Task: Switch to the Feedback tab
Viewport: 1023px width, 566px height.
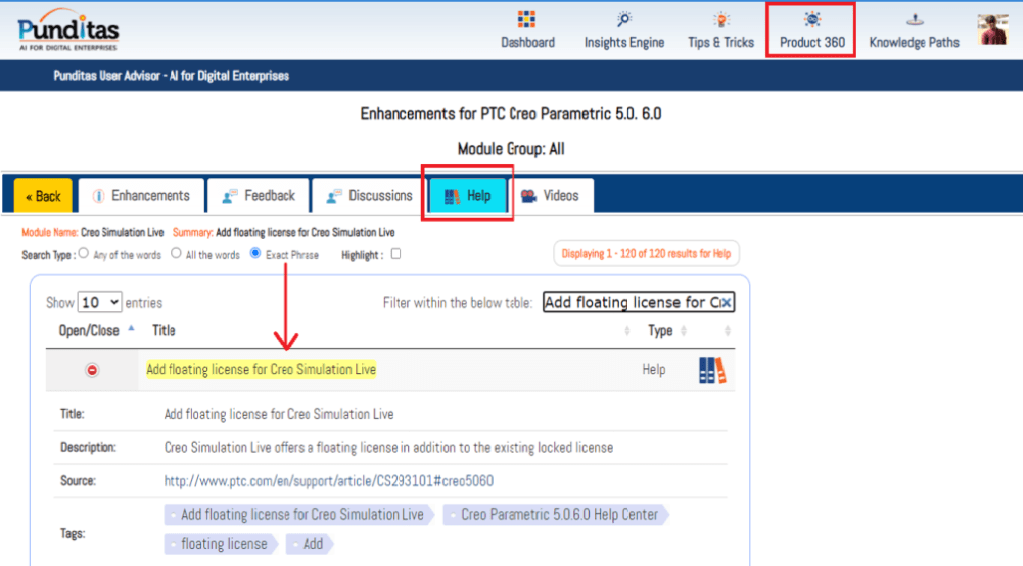Action: tap(258, 196)
